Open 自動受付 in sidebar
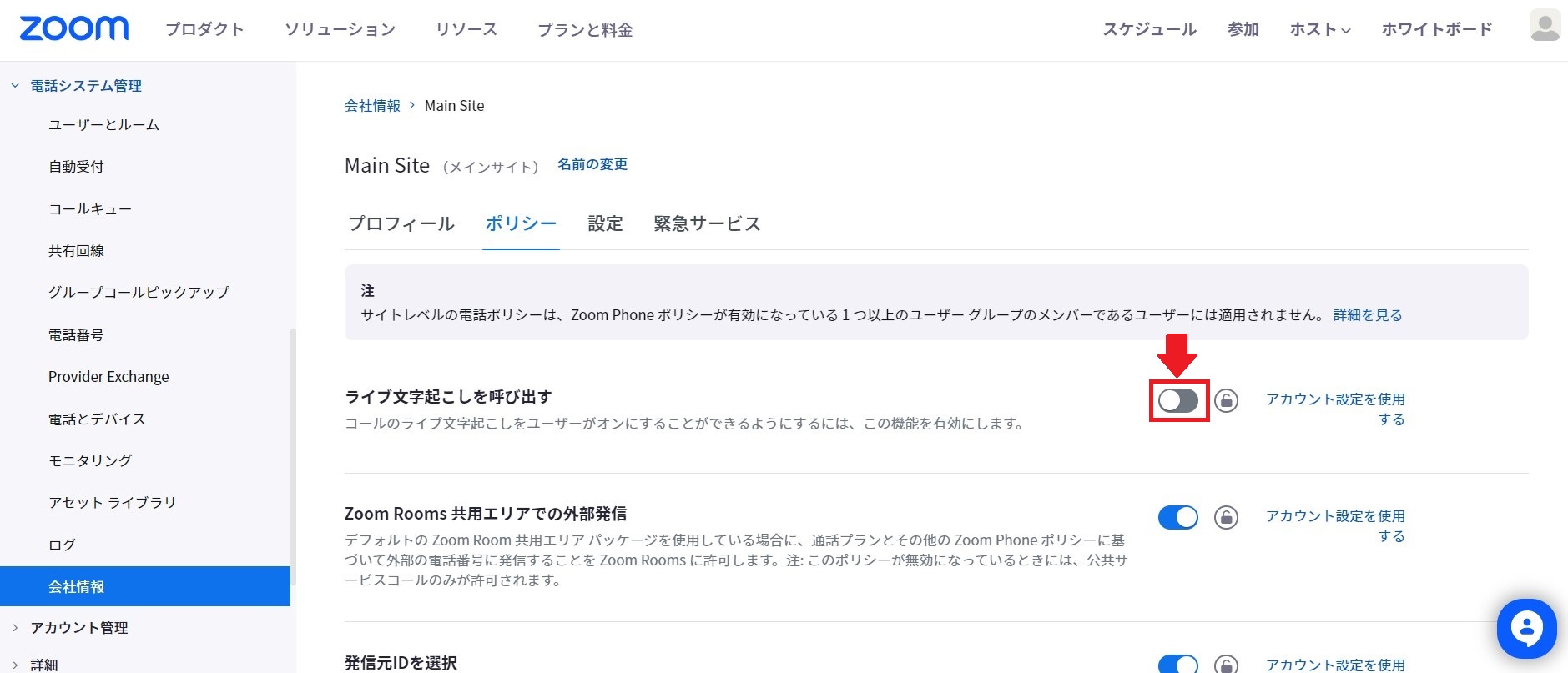 tap(76, 167)
